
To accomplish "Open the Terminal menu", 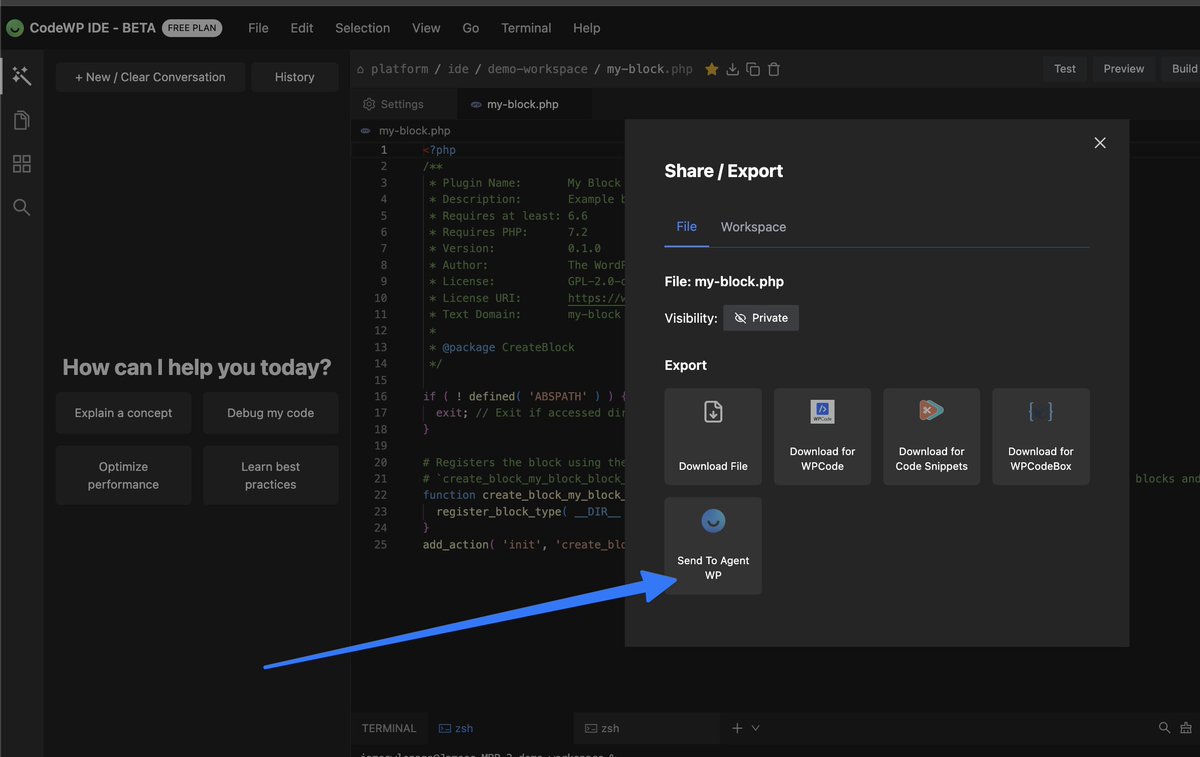I will click(x=526, y=28).
